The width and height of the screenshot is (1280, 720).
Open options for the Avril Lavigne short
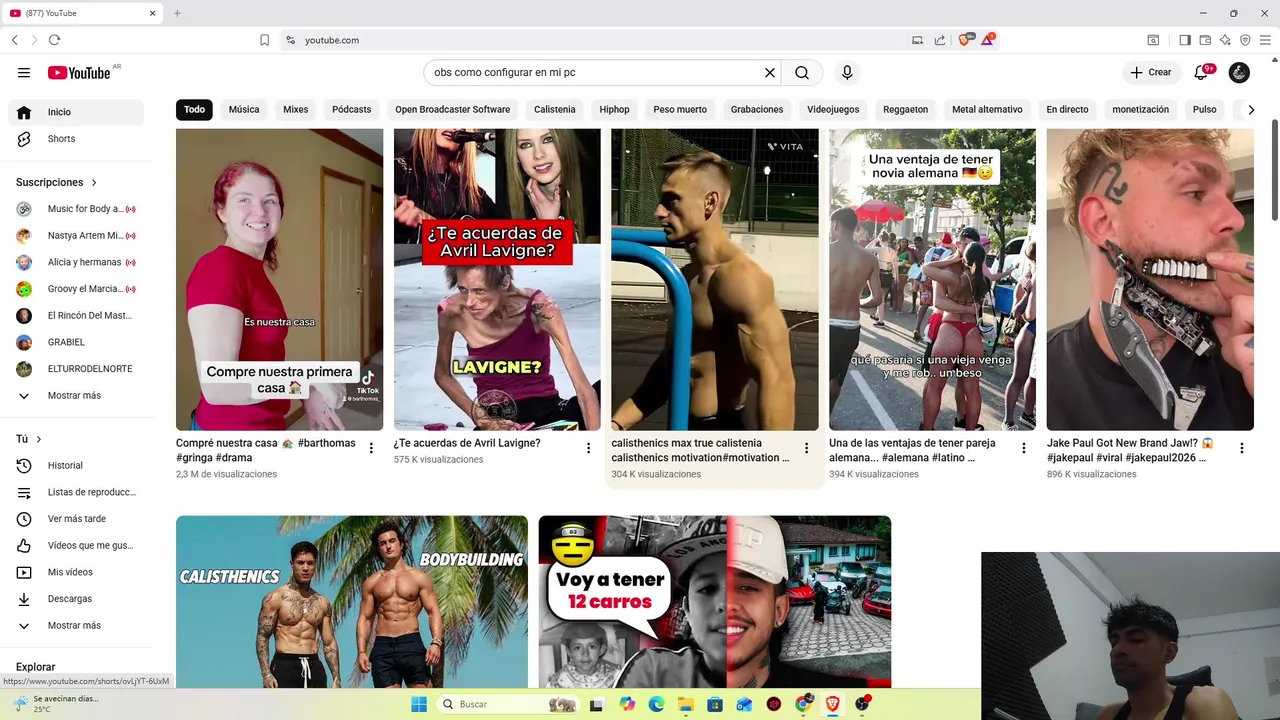(589, 448)
